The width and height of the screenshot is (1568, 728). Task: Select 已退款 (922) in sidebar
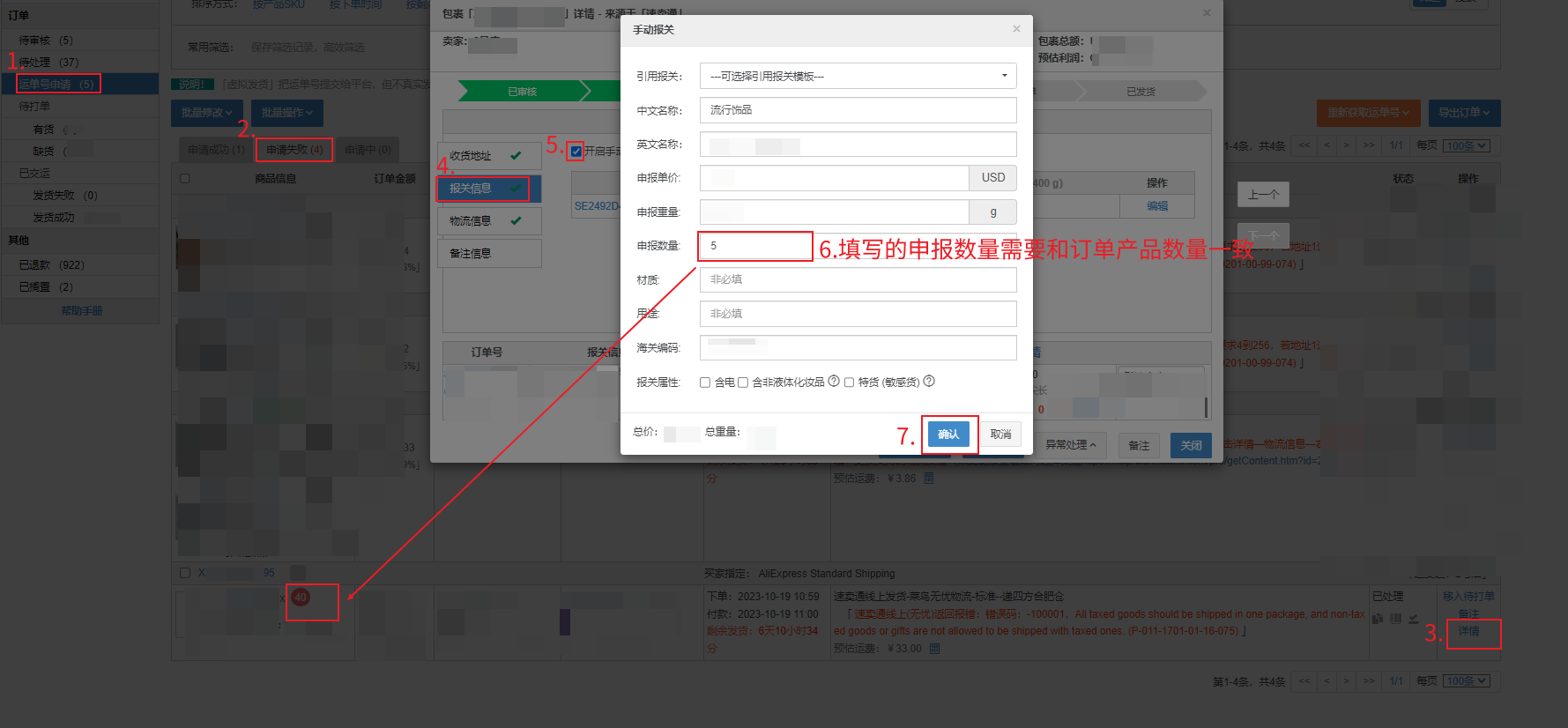tap(80, 265)
